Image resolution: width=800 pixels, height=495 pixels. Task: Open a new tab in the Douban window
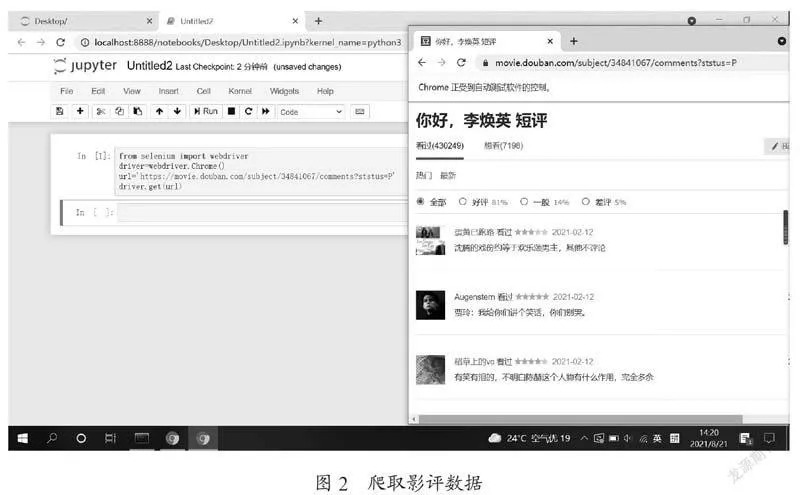574,41
